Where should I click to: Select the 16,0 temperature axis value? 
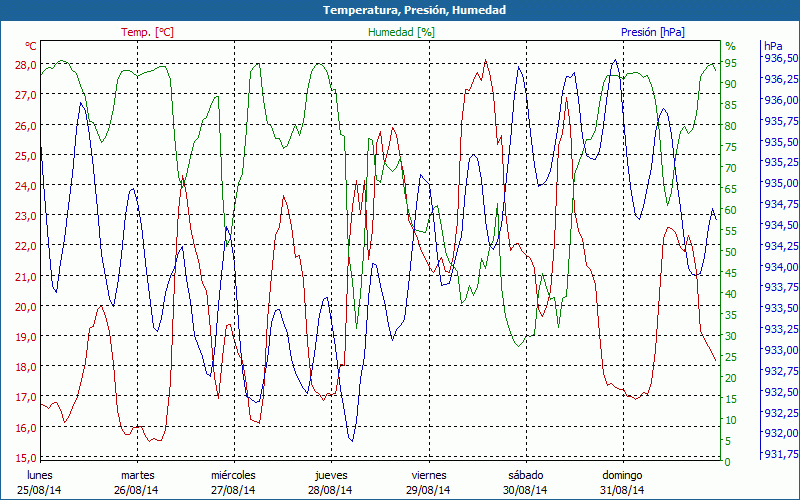tap(26, 428)
